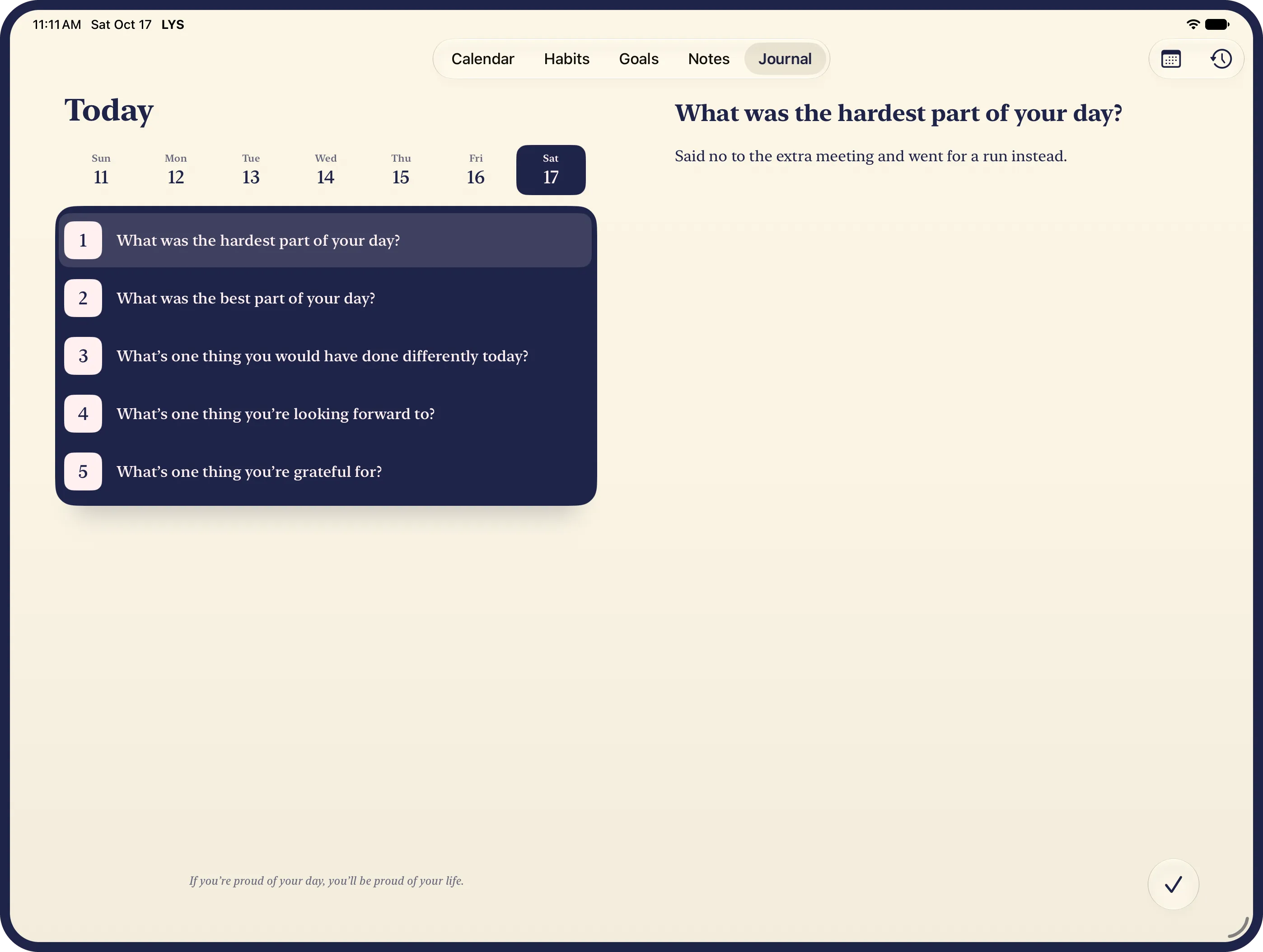This screenshot has width=1263, height=952.
Task: Select the number 5 question badge
Action: tap(83, 471)
